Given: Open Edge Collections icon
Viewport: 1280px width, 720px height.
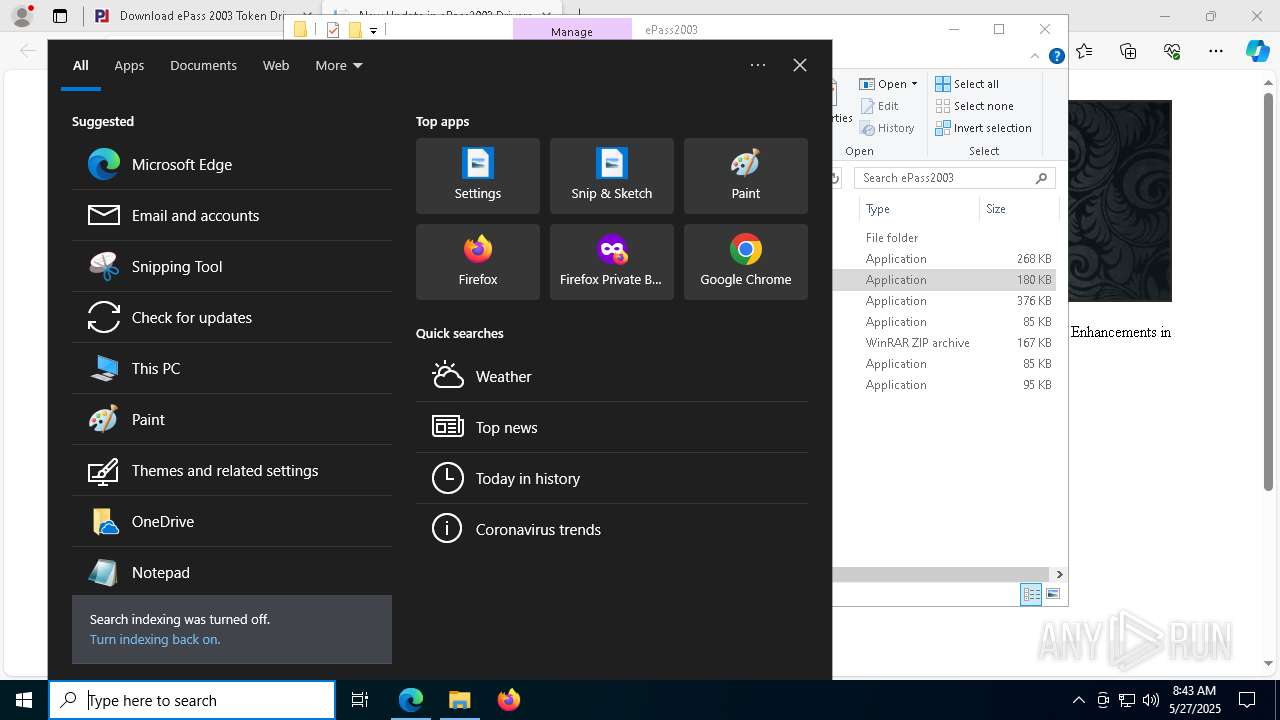Looking at the screenshot, I should click(1128, 50).
